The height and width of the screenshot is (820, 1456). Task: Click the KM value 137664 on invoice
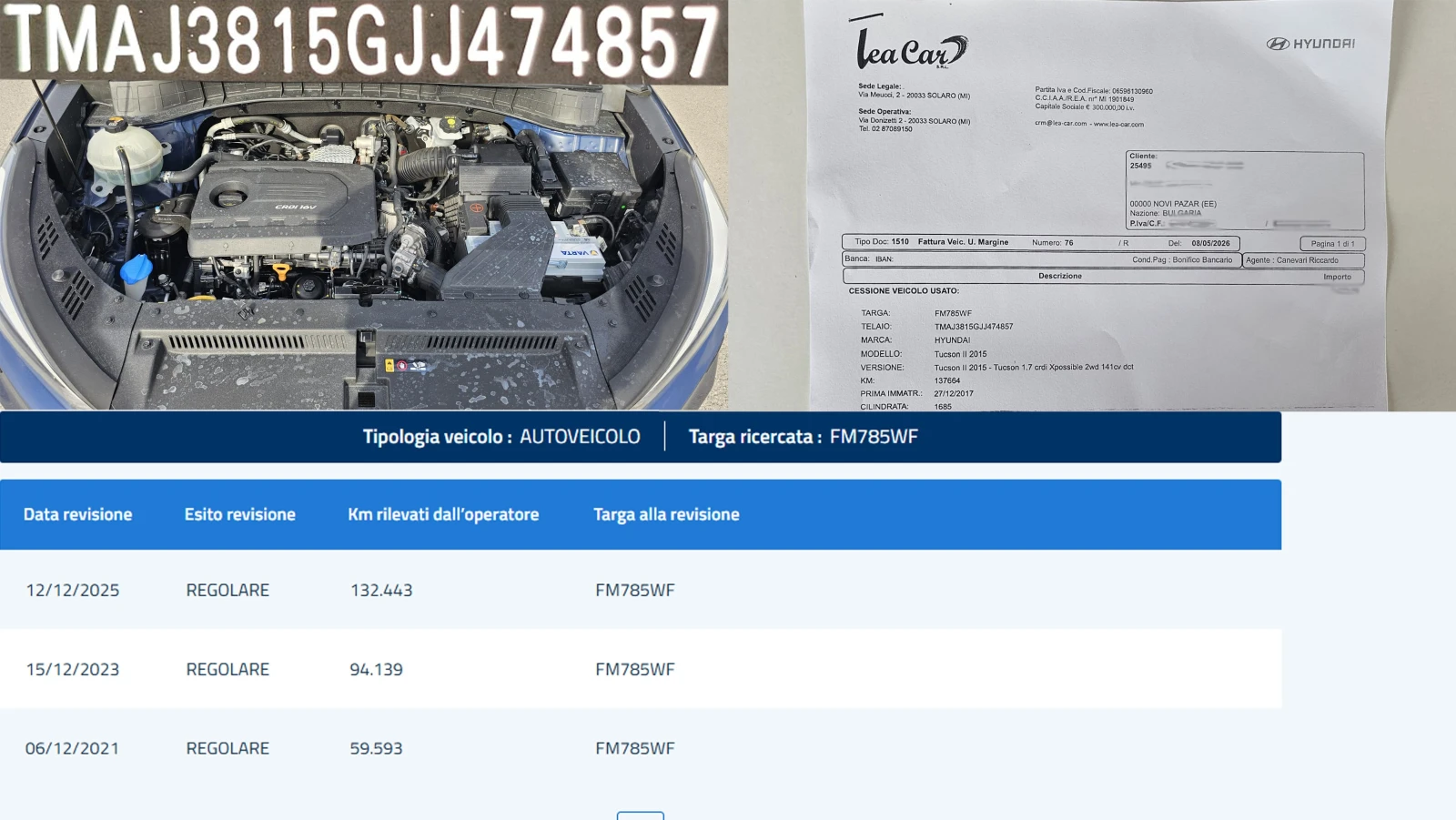point(946,380)
